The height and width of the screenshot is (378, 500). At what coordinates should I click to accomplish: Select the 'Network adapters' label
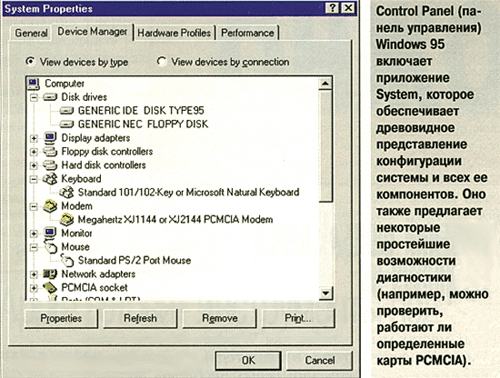tap(98, 274)
